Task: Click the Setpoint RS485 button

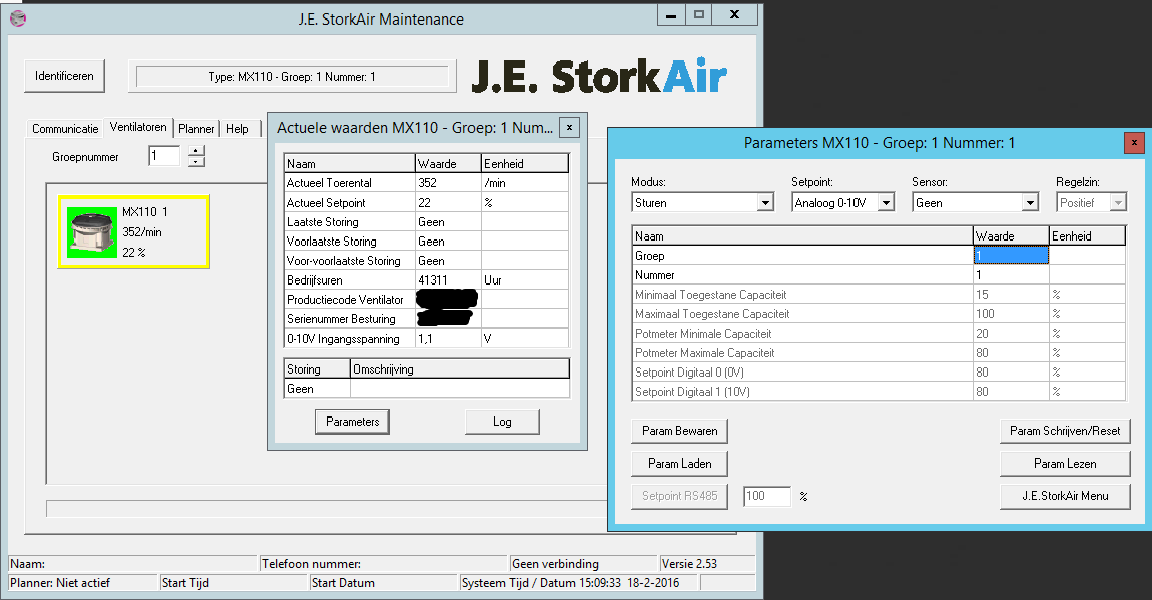Action: [x=680, y=496]
